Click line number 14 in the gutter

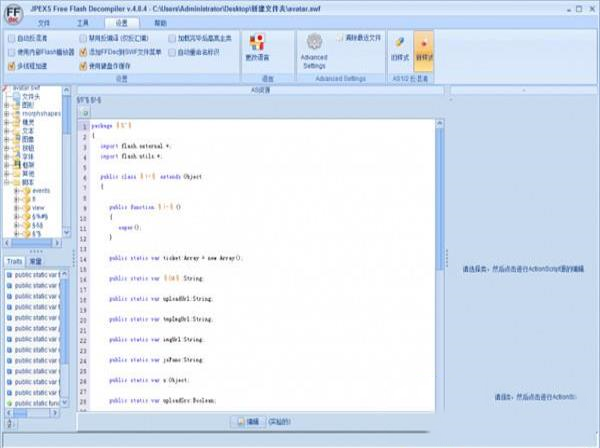83,259
